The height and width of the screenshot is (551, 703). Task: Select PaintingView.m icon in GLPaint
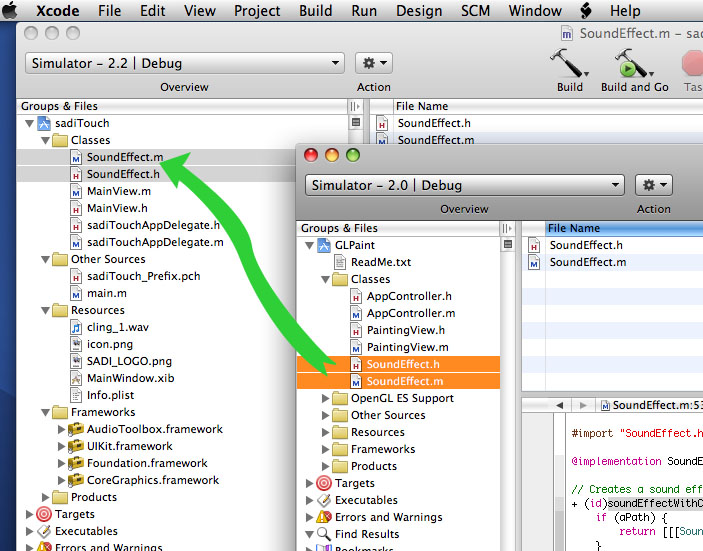tap(356, 347)
